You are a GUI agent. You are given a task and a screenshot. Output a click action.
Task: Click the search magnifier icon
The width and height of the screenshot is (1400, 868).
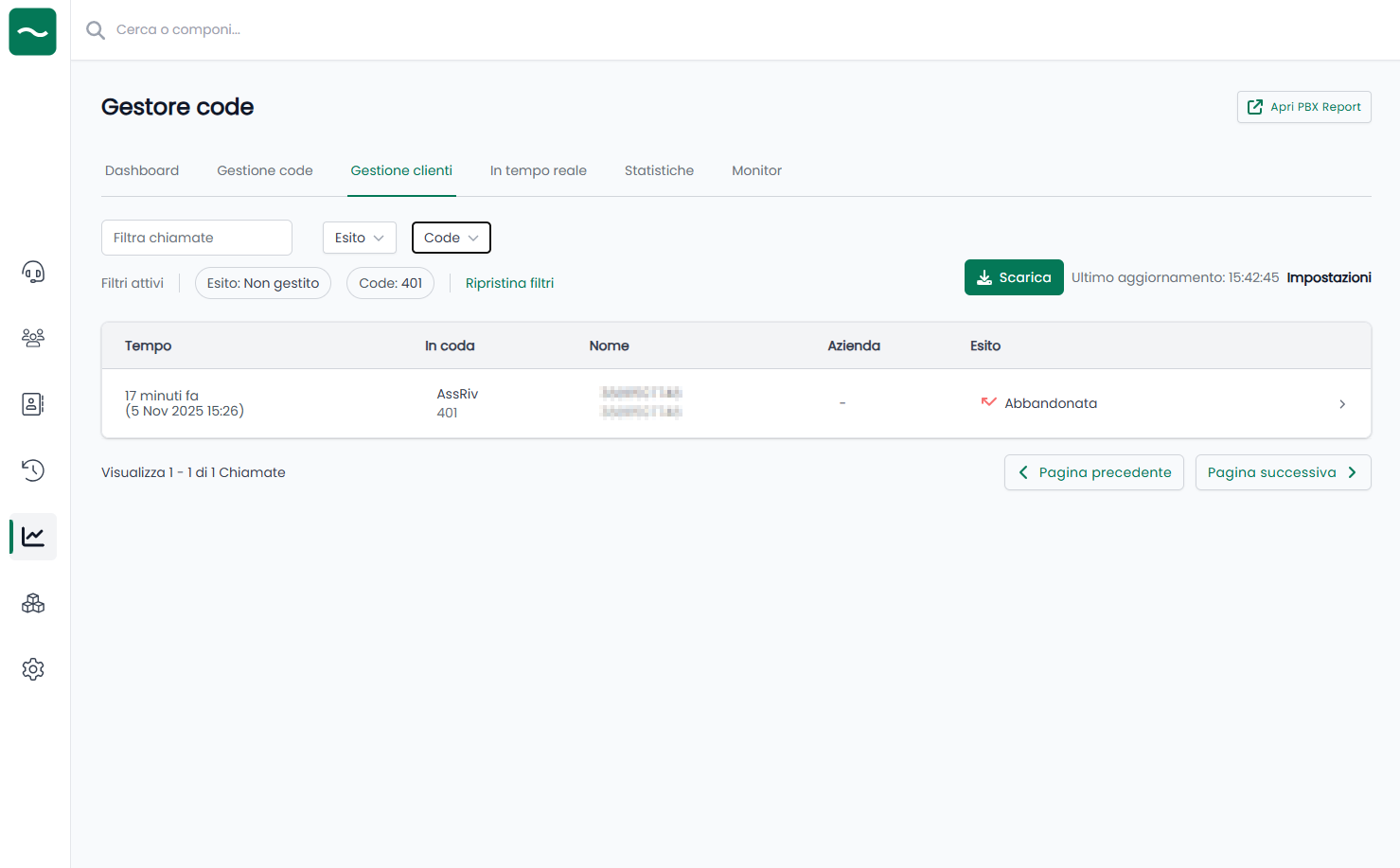click(96, 30)
